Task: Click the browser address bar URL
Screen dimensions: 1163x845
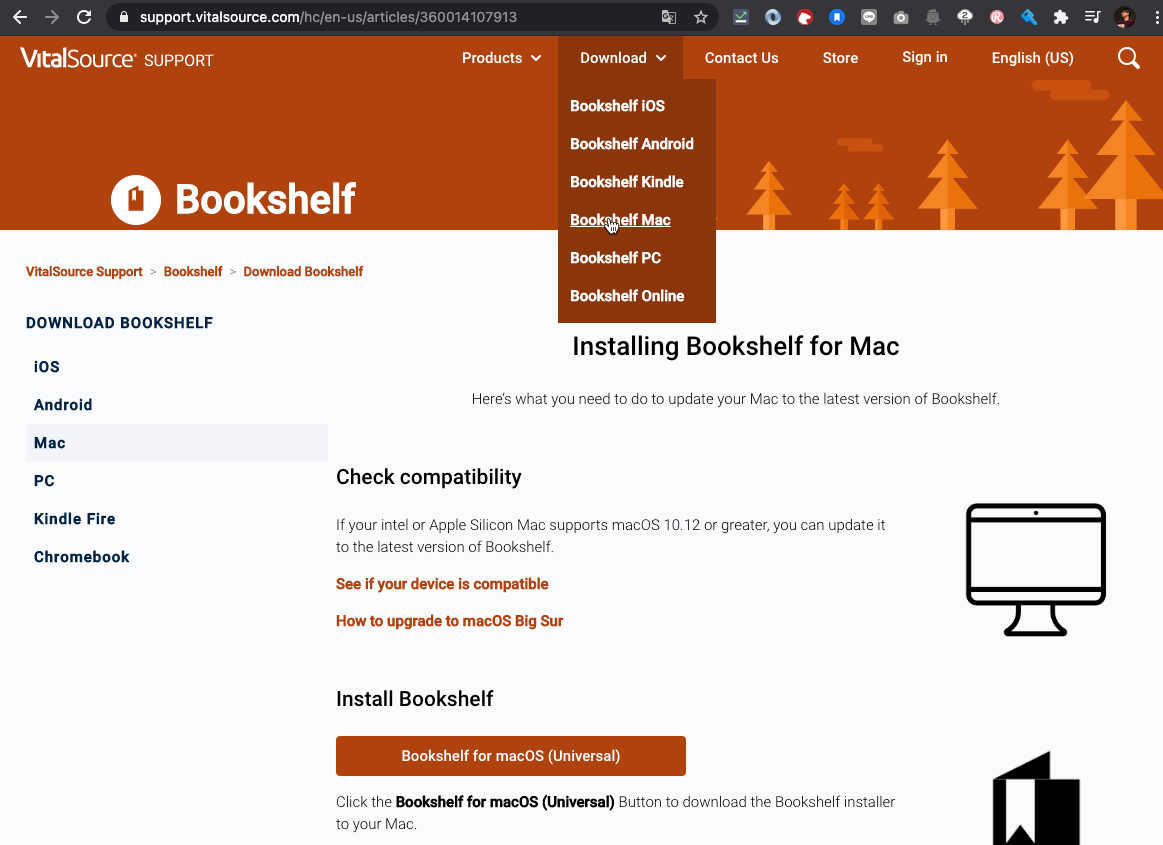Action: 328,17
